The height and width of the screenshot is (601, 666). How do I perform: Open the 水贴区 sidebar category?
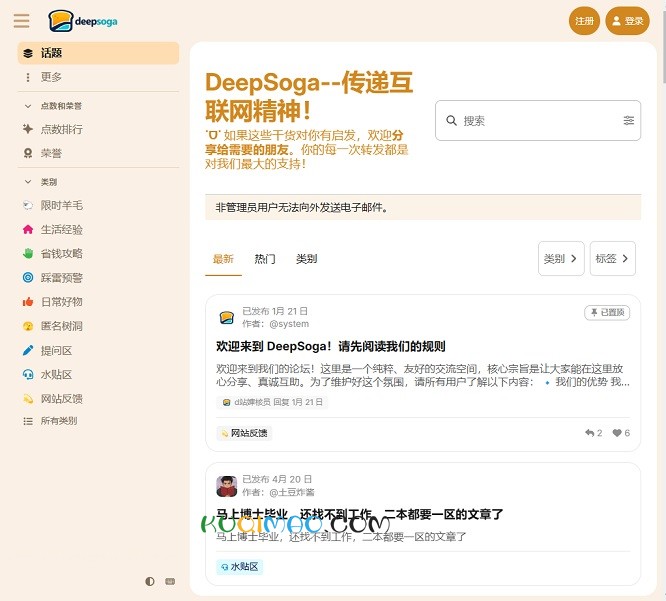tap(98, 375)
